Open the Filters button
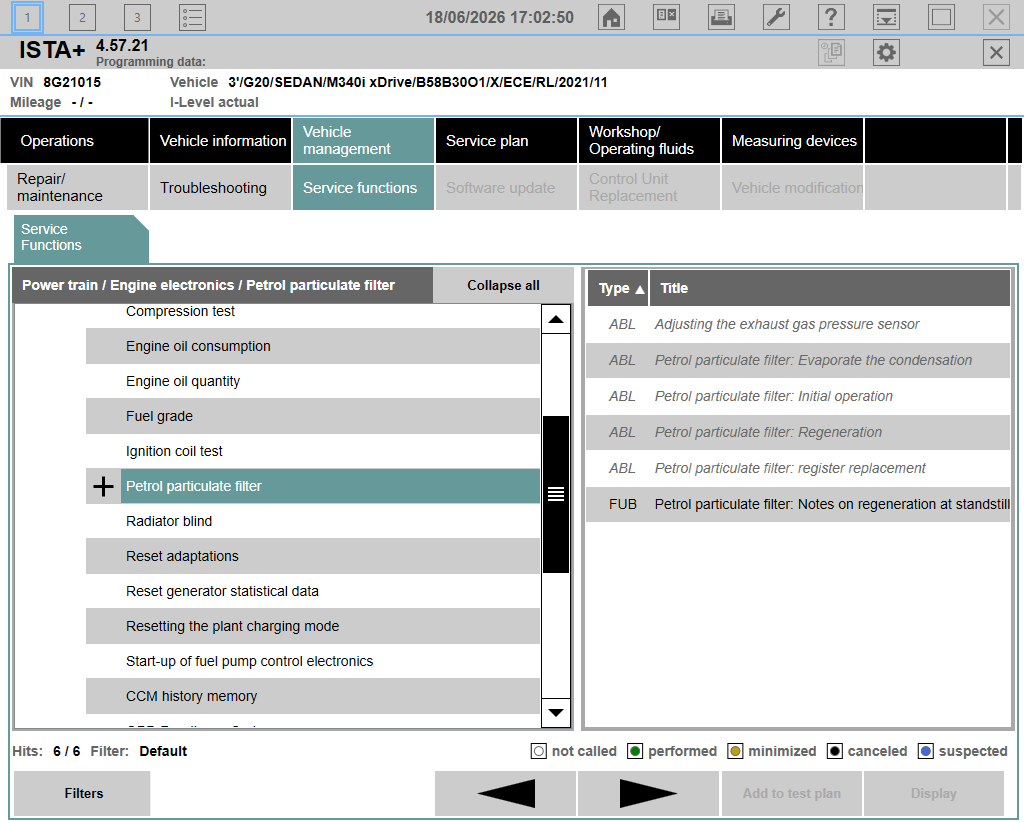 click(82, 794)
